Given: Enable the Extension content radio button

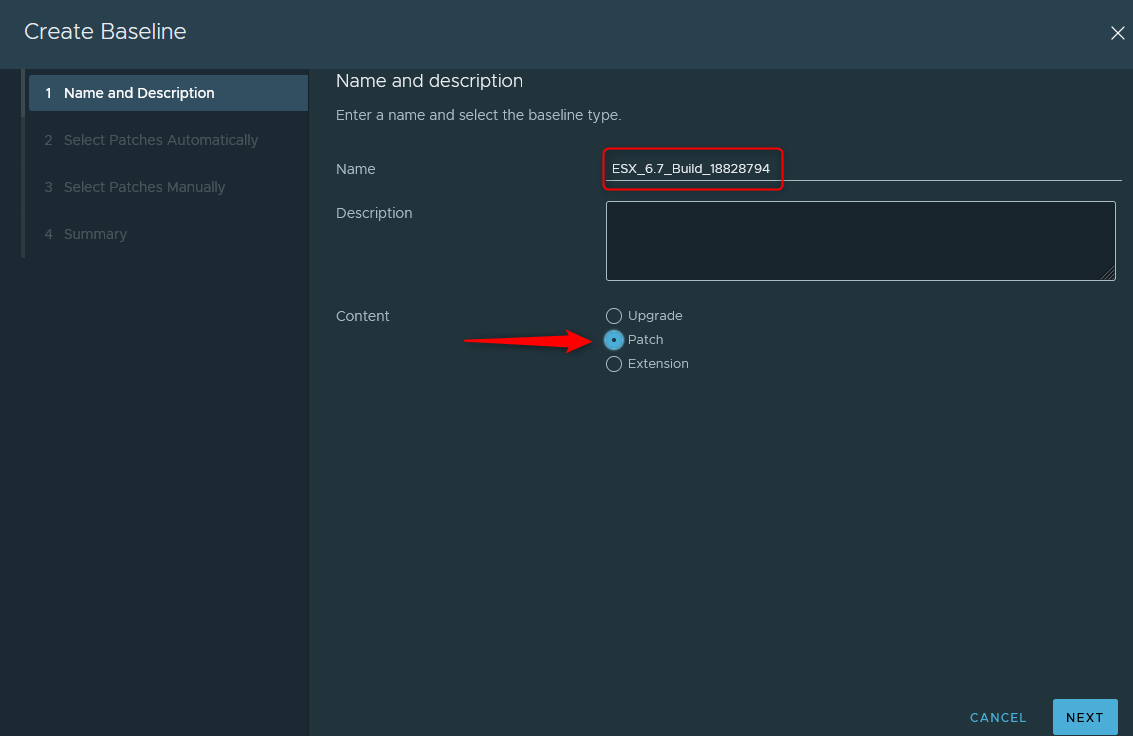Looking at the screenshot, I should pos(614,364).
